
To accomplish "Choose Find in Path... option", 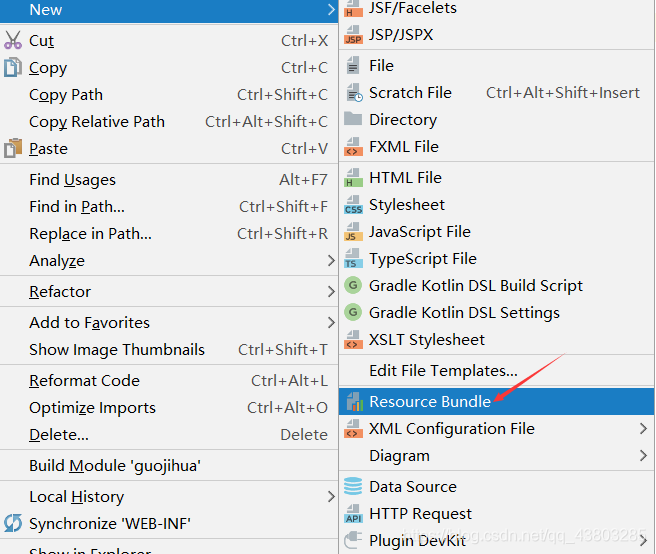I will (x=169, y=206).
